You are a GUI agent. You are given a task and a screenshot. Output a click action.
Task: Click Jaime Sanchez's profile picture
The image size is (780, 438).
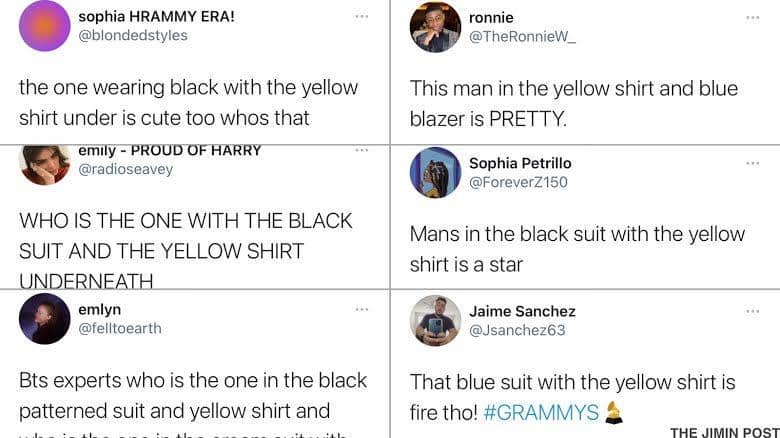point(435,320)
